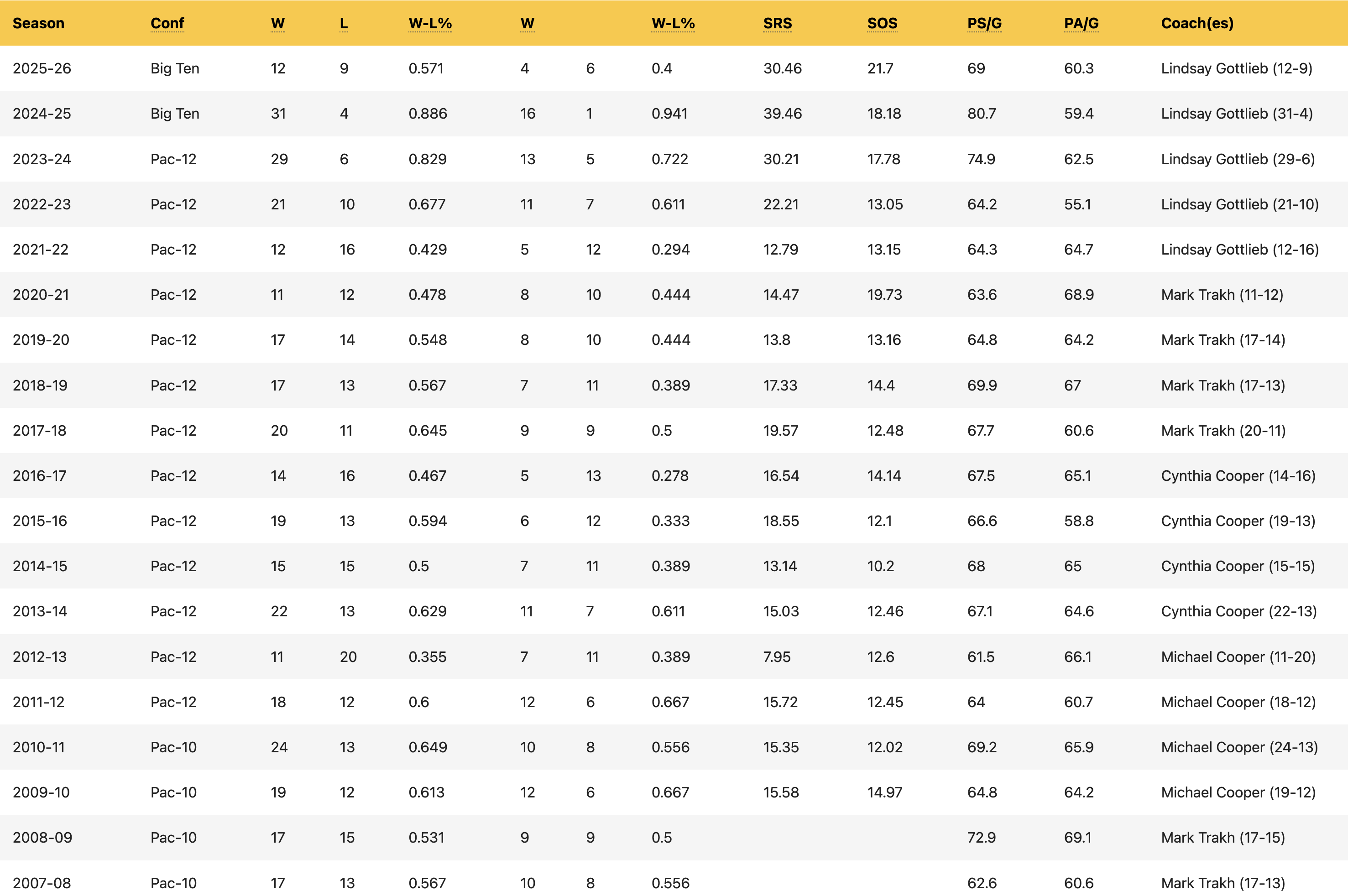This screenshot has height=896, width=1348.
Task: Click the 0.941 win-loss percentage cell
Action: tap(669, 114)
